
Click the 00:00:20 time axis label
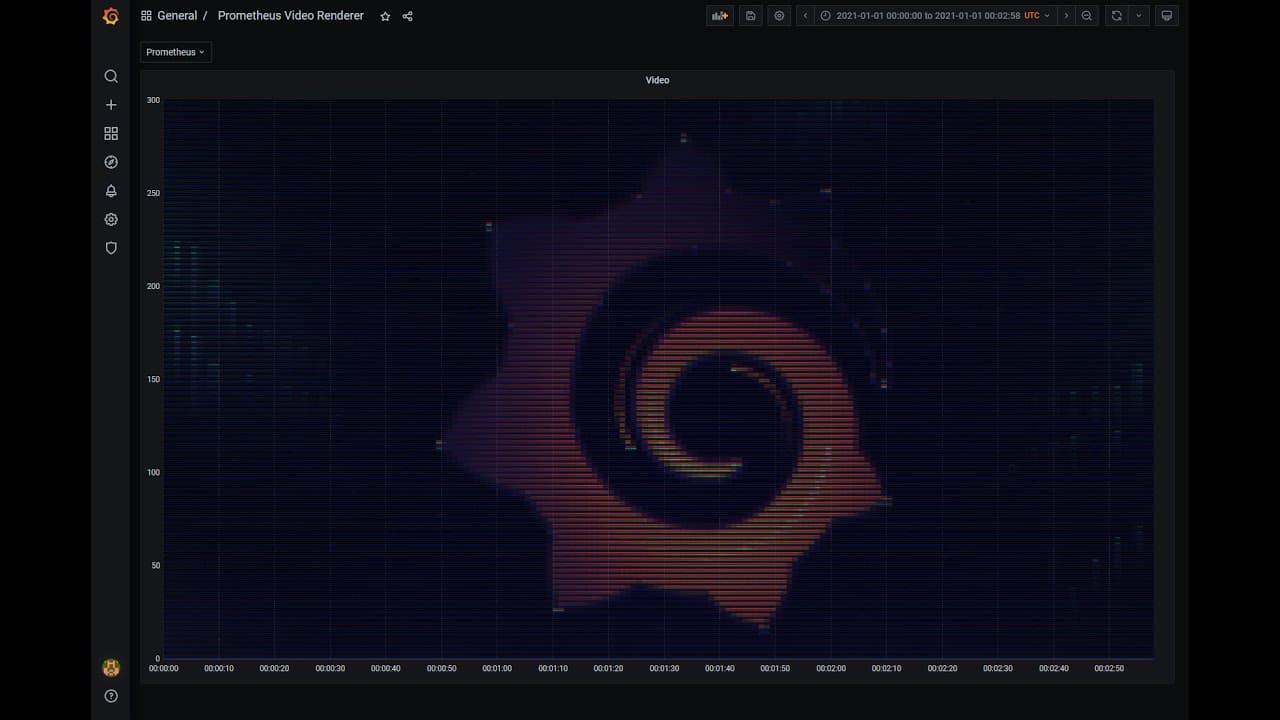point(275,668)
